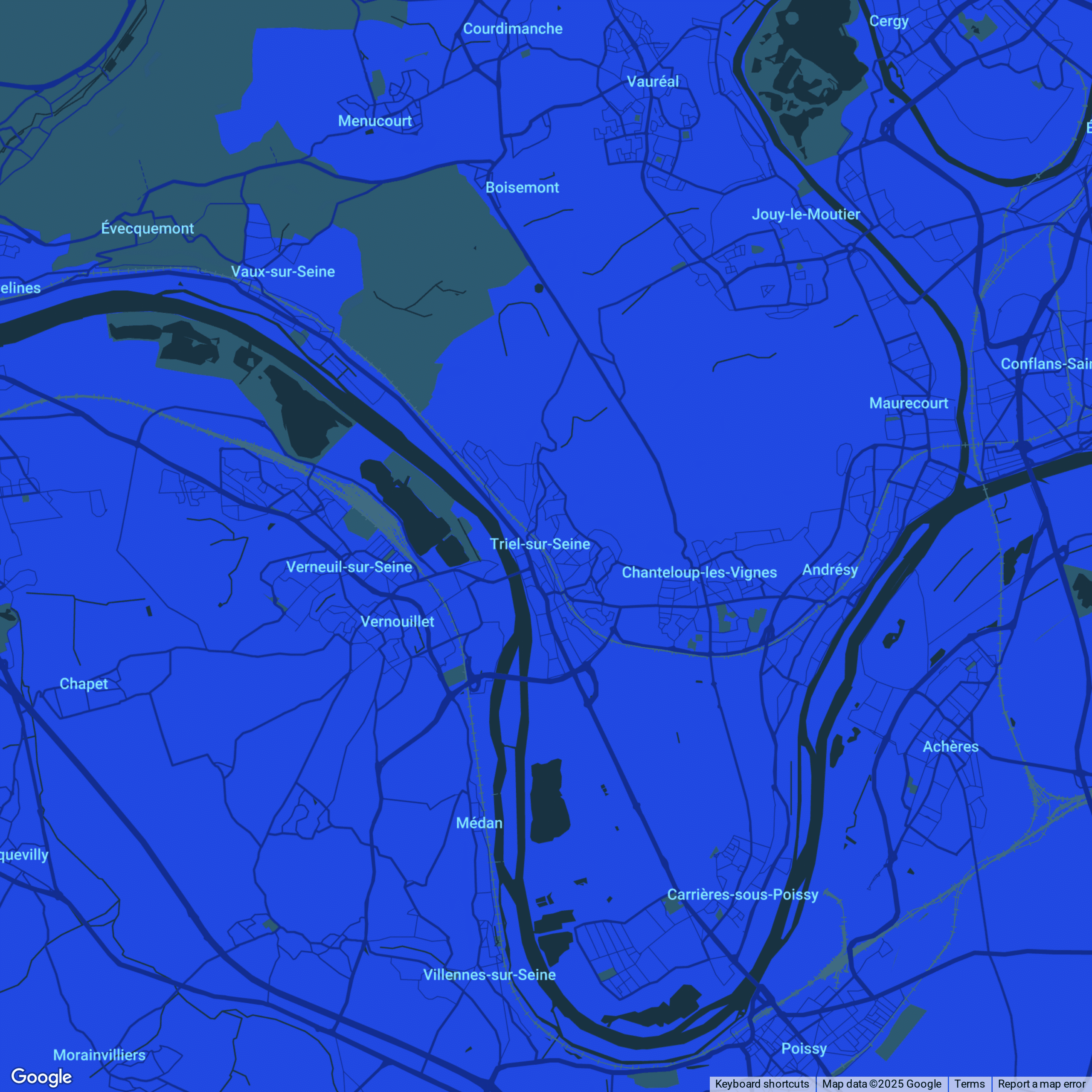This screenshot has width=1092, height=1092.
Task: Select the Boisemont label
Action: tap(522, 188)
